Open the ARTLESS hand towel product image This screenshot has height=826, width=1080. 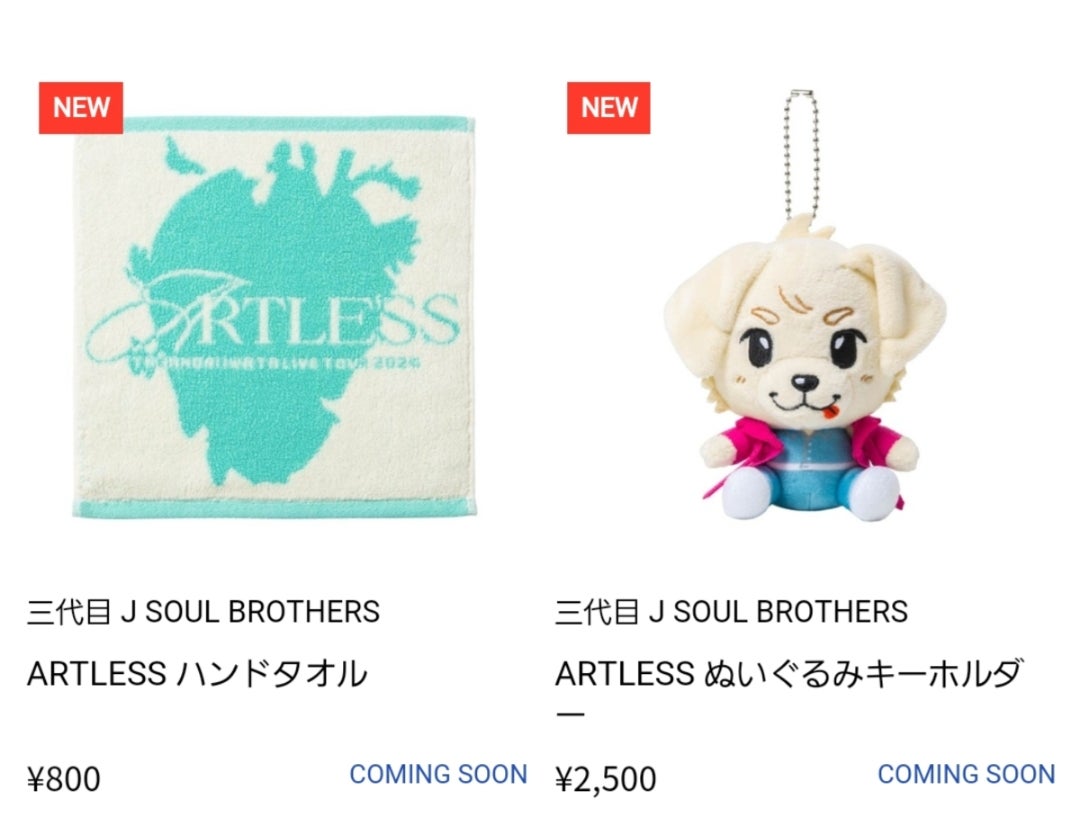click(x=274, y=317)
